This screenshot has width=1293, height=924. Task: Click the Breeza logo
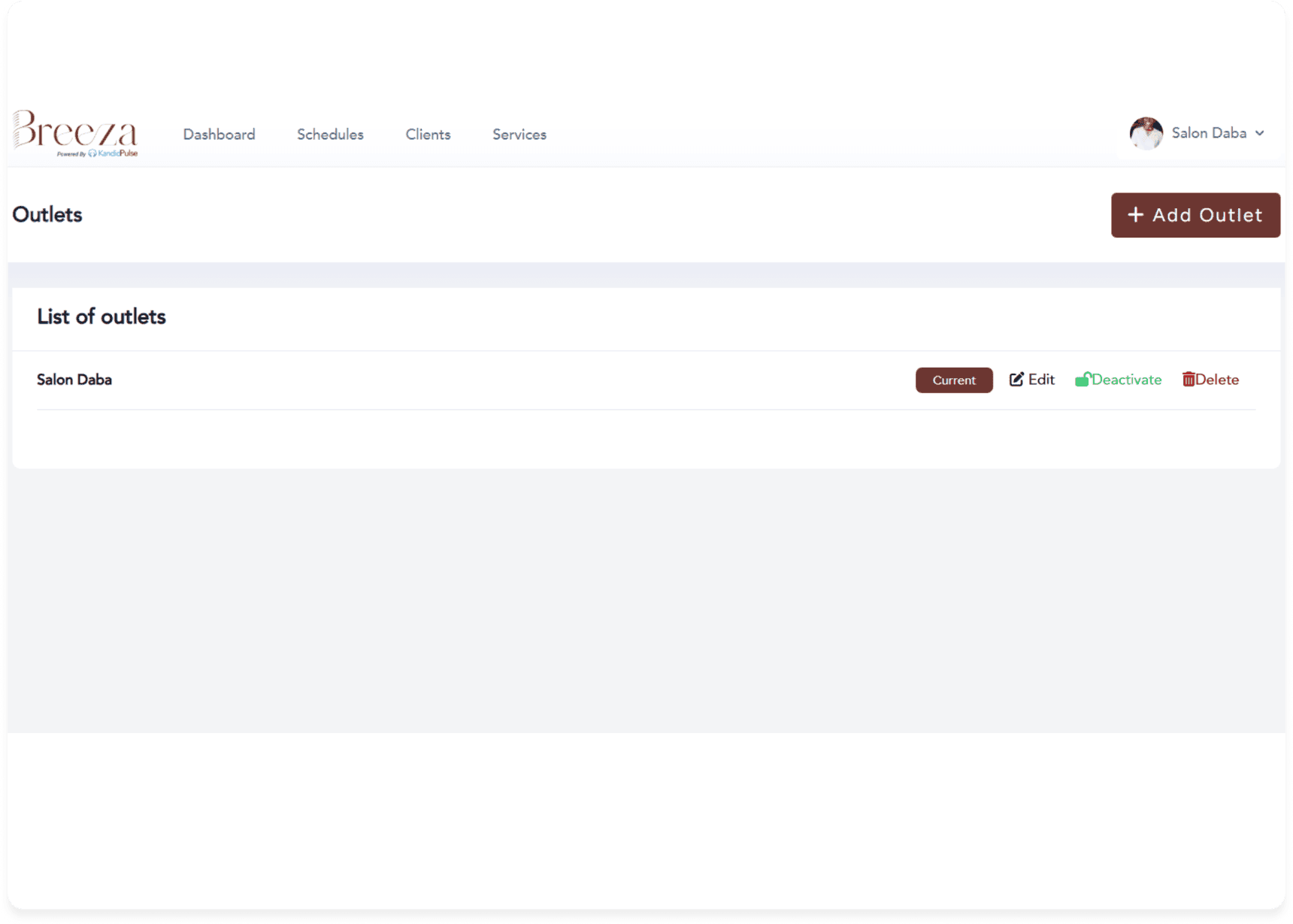(x=75, y=133)
